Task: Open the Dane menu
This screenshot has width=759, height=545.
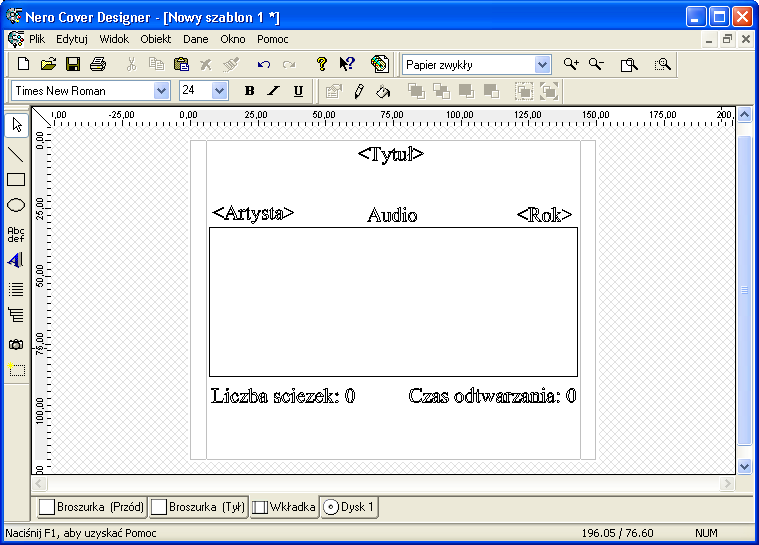Action: point(196,39)
